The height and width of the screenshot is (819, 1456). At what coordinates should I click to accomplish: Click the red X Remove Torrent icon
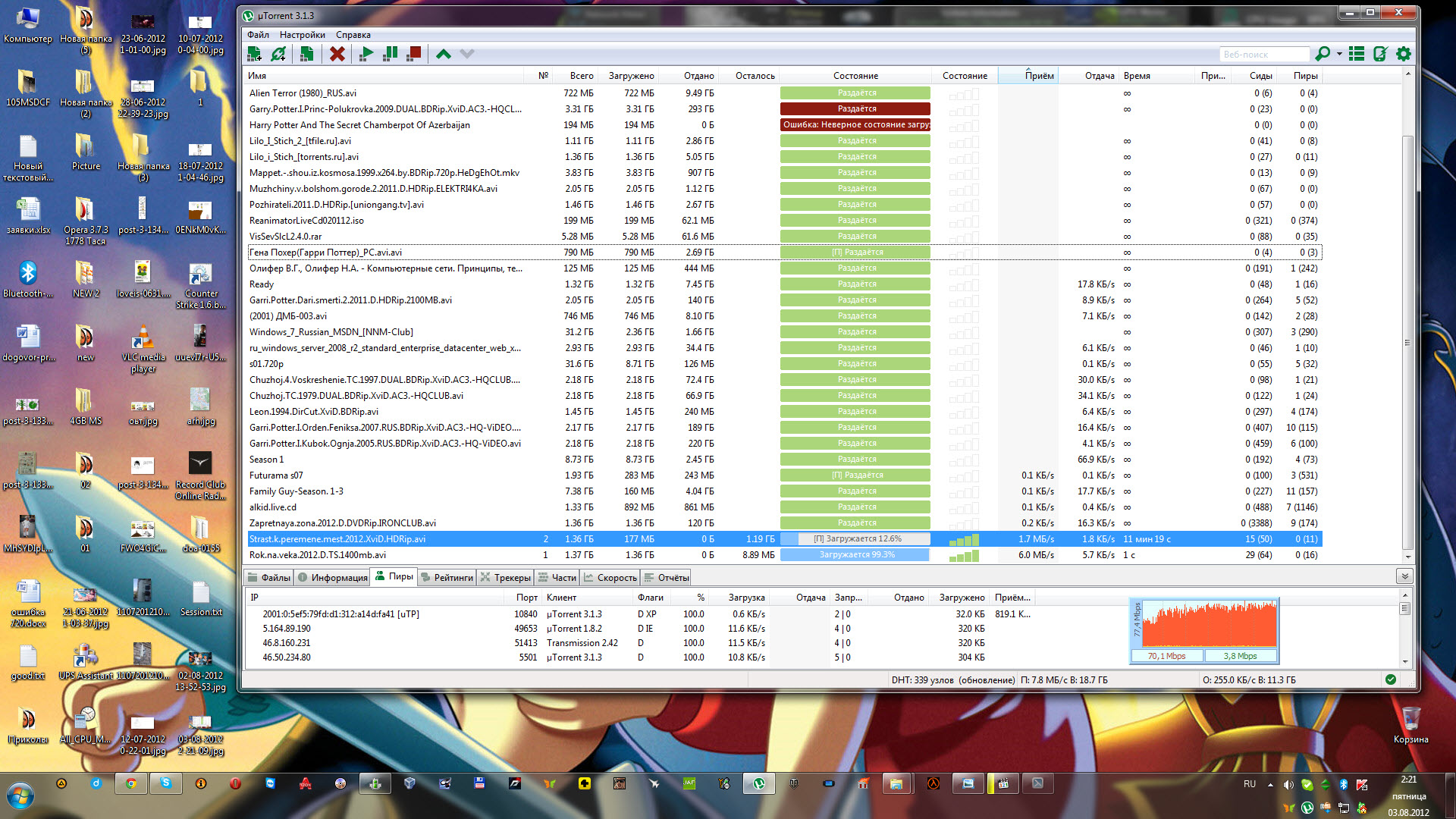click(337, 54)
